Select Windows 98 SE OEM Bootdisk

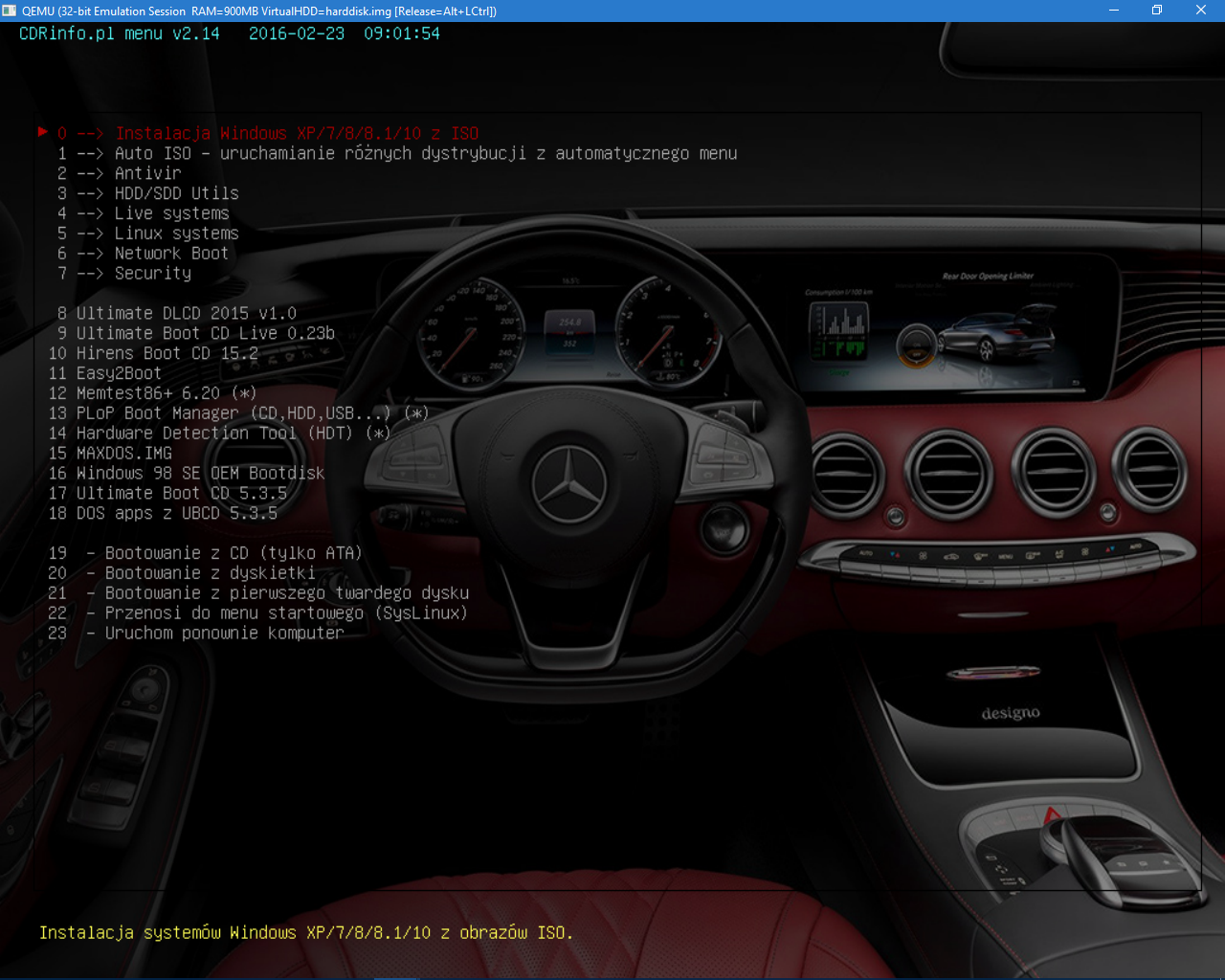point(187,475)
